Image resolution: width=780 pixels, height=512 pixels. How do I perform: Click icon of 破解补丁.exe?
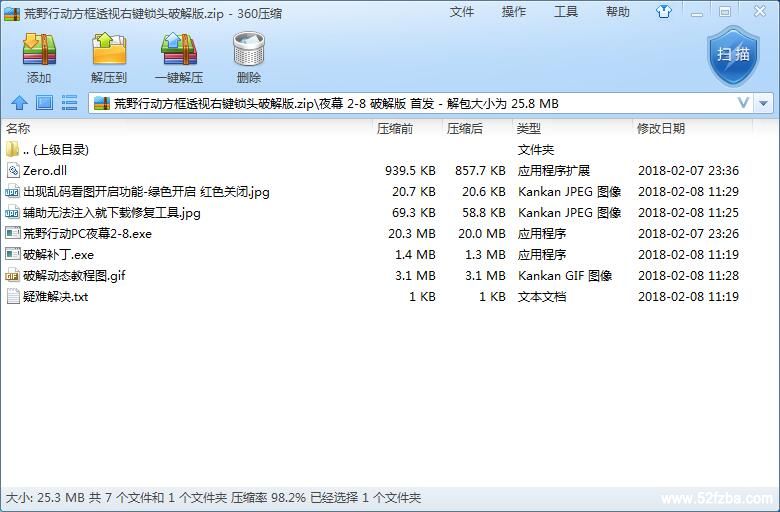[12, 254]
